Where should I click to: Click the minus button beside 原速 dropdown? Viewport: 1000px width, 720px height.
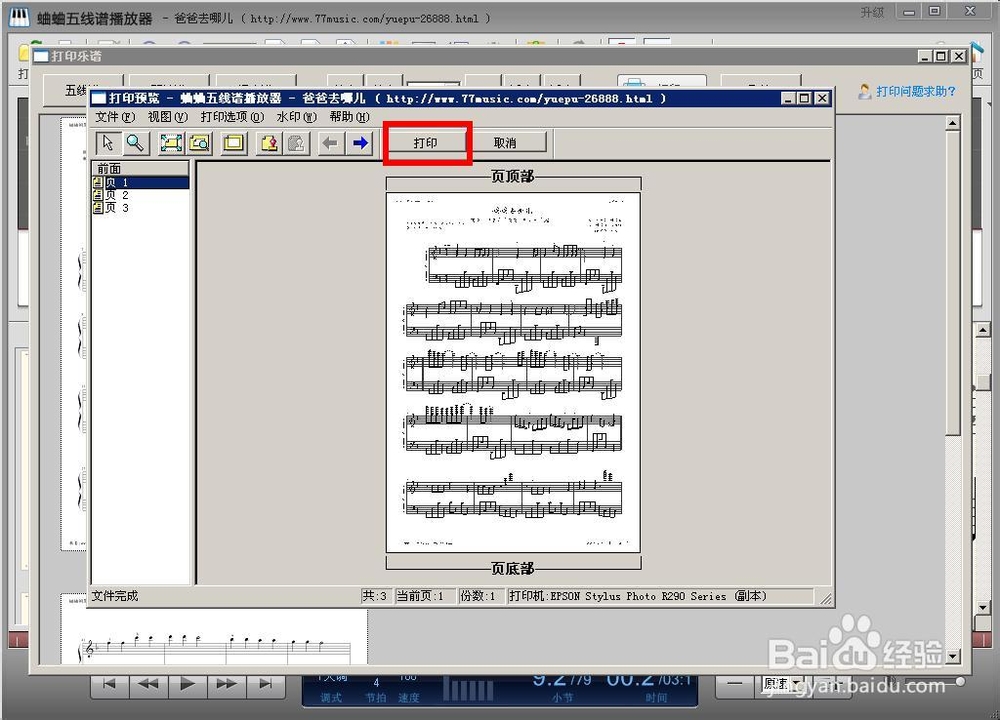coord(735,684)
